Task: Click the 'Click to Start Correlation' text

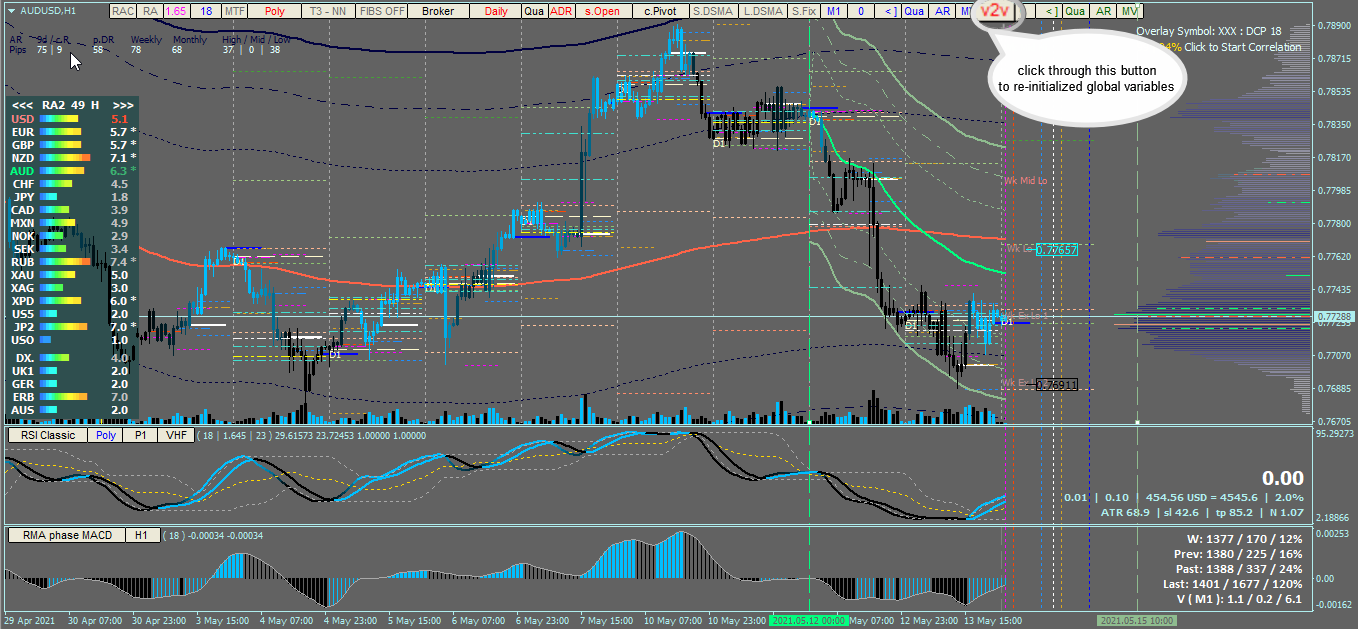Action: tap(1242, 47)
